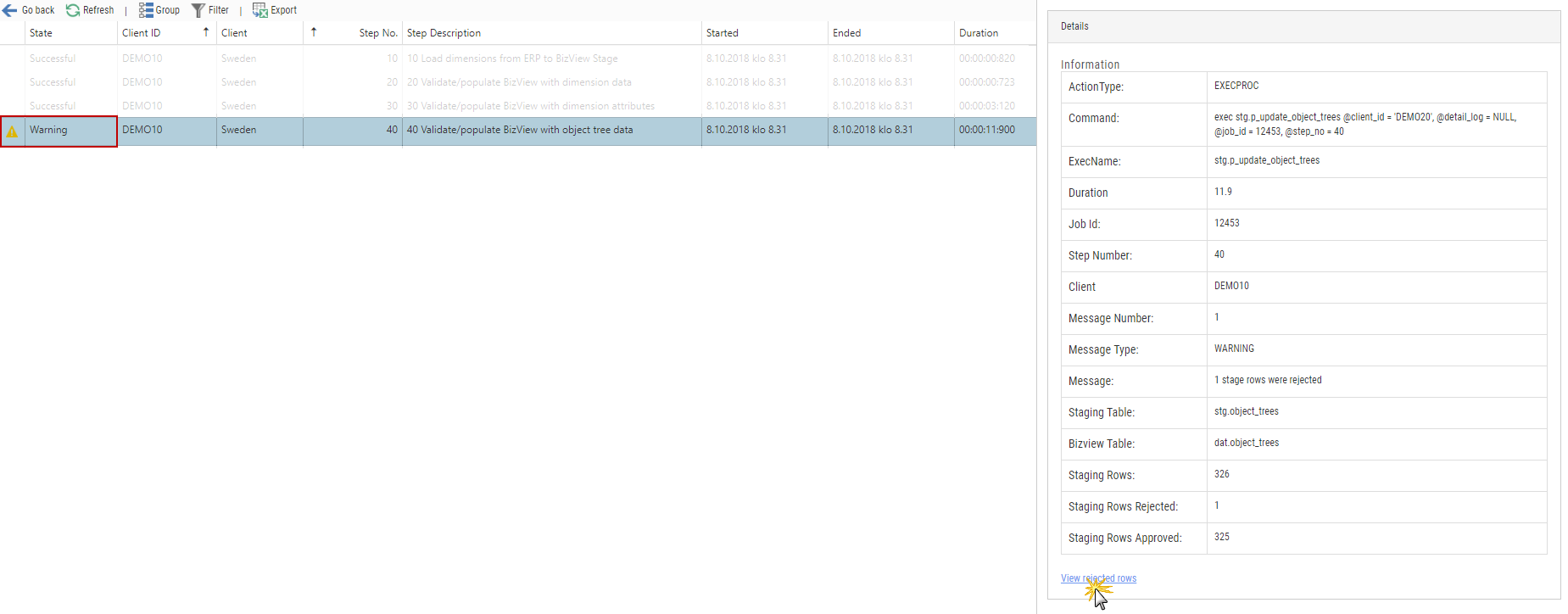Click the Details Duration value 11.9
The height and width of the screenshot is (614, 1568).
[1223, 192]
